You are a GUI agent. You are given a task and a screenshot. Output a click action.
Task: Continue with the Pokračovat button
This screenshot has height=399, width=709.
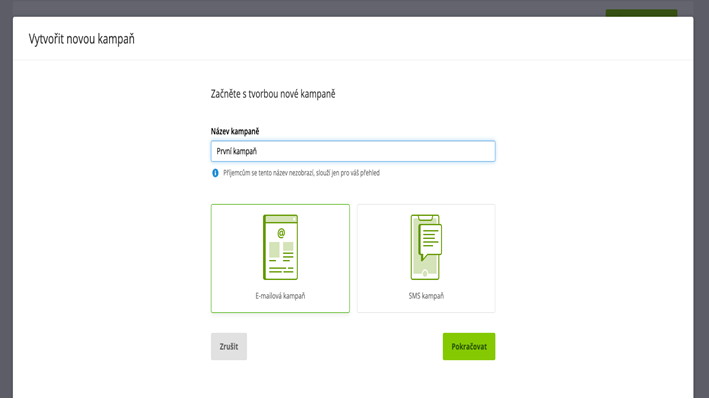469,347
